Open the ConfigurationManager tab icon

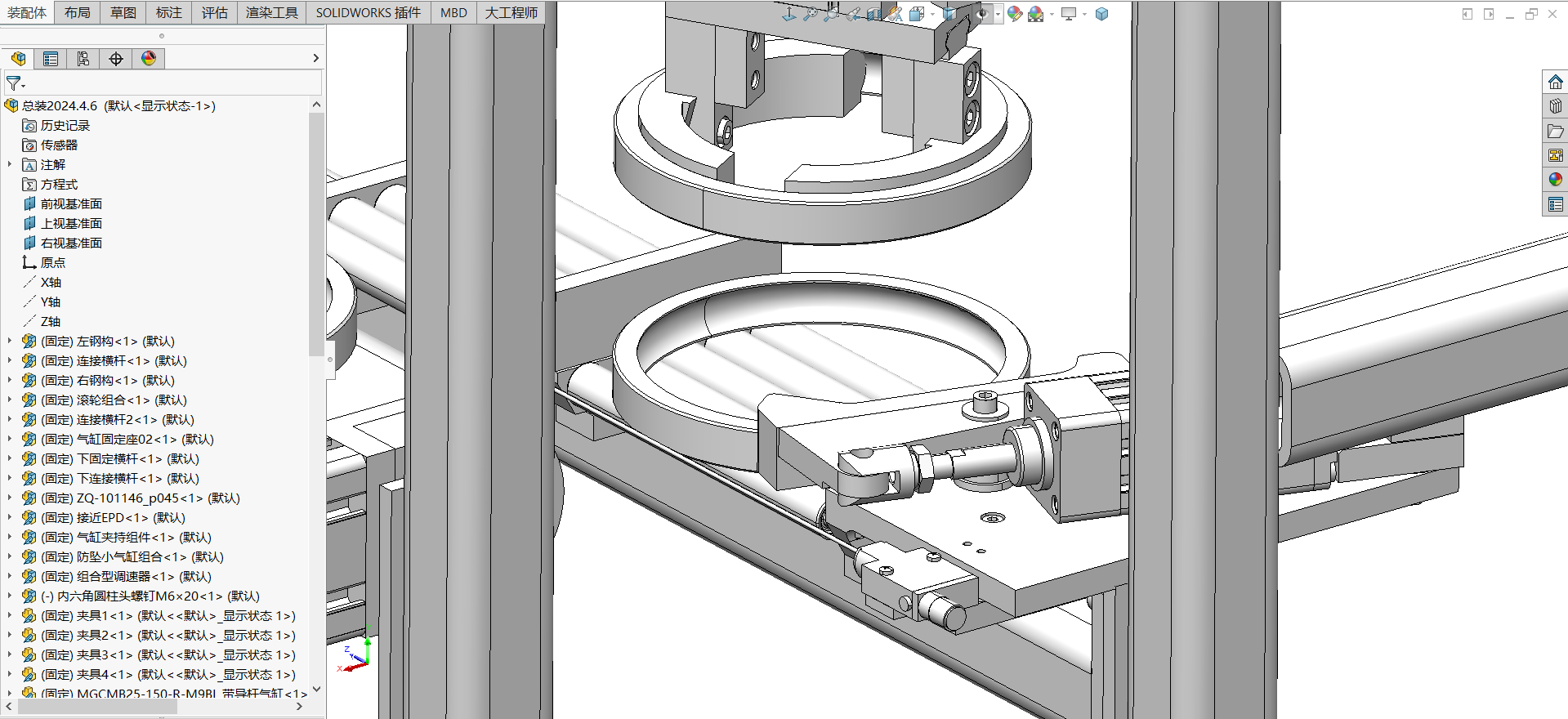coord(83,59)
